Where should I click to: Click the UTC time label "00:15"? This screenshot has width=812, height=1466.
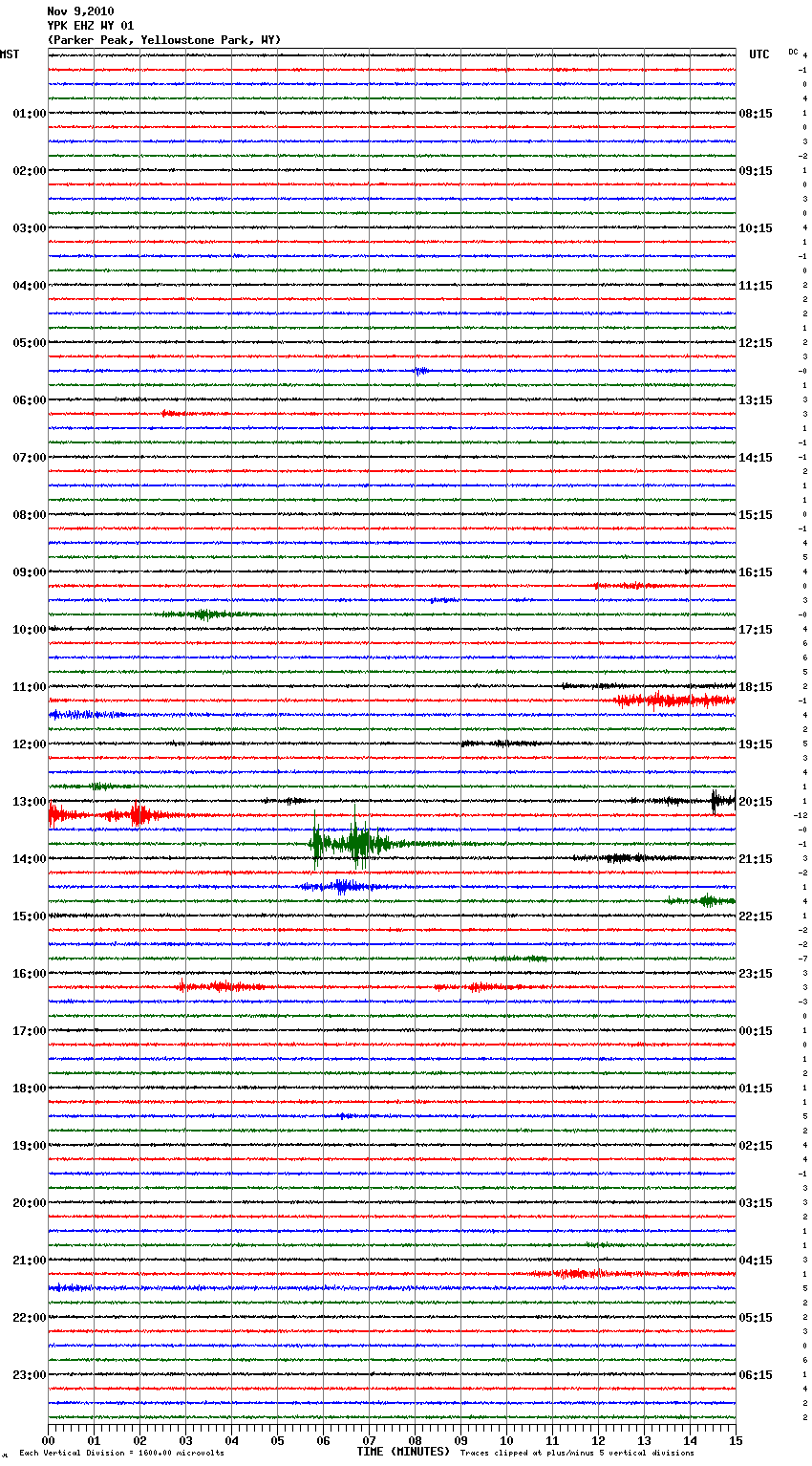tap(756, 1031)
